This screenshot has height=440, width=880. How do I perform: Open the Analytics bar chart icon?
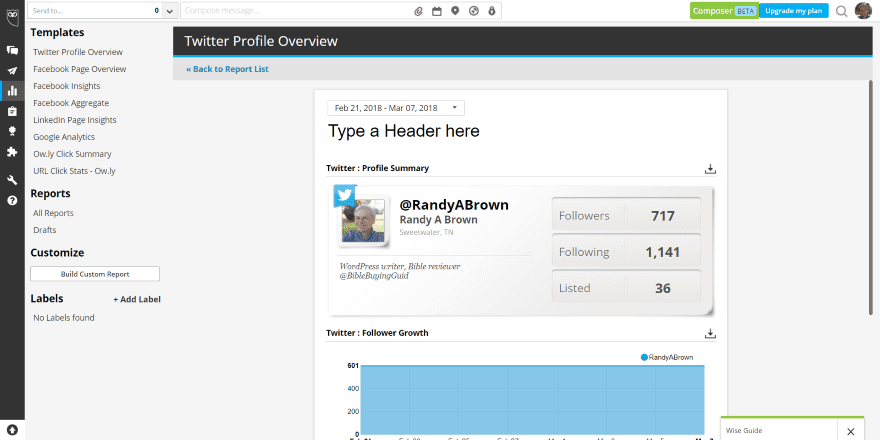tap(12, 91)
